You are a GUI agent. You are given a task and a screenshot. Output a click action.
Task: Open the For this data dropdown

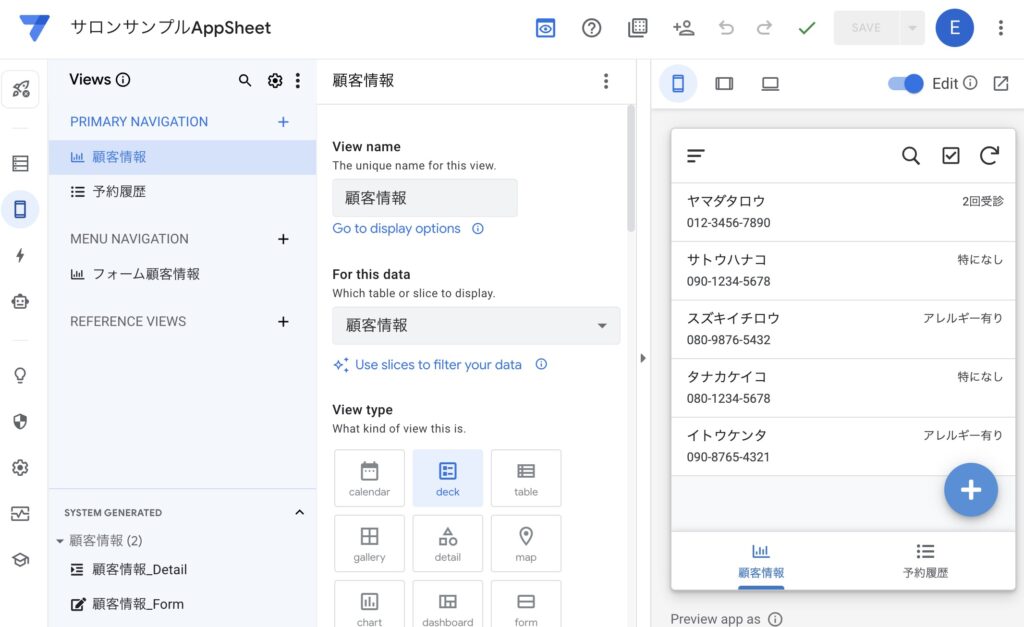476,326
